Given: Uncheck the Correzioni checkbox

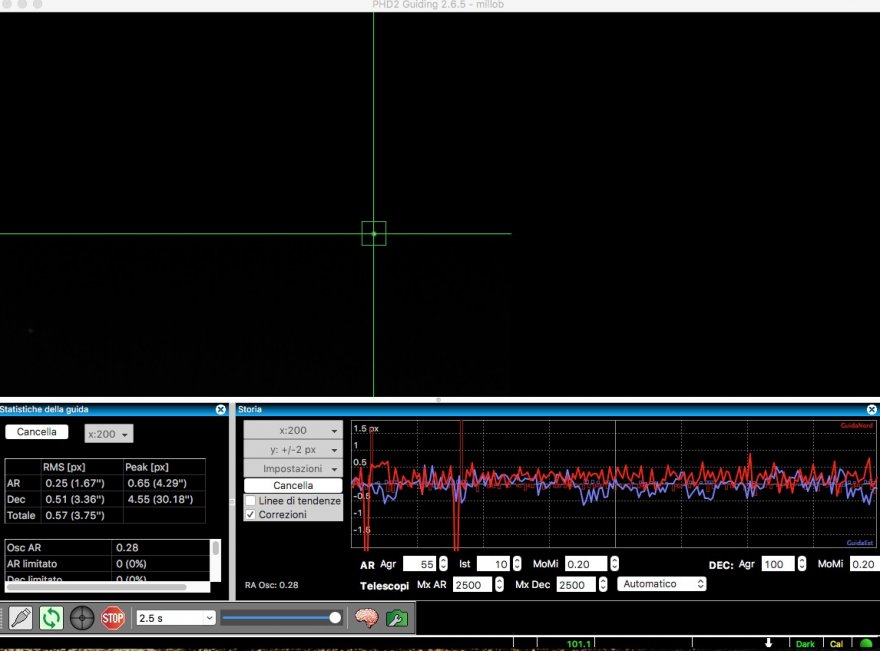Looking at the screenshot, I should coord(251,514).
